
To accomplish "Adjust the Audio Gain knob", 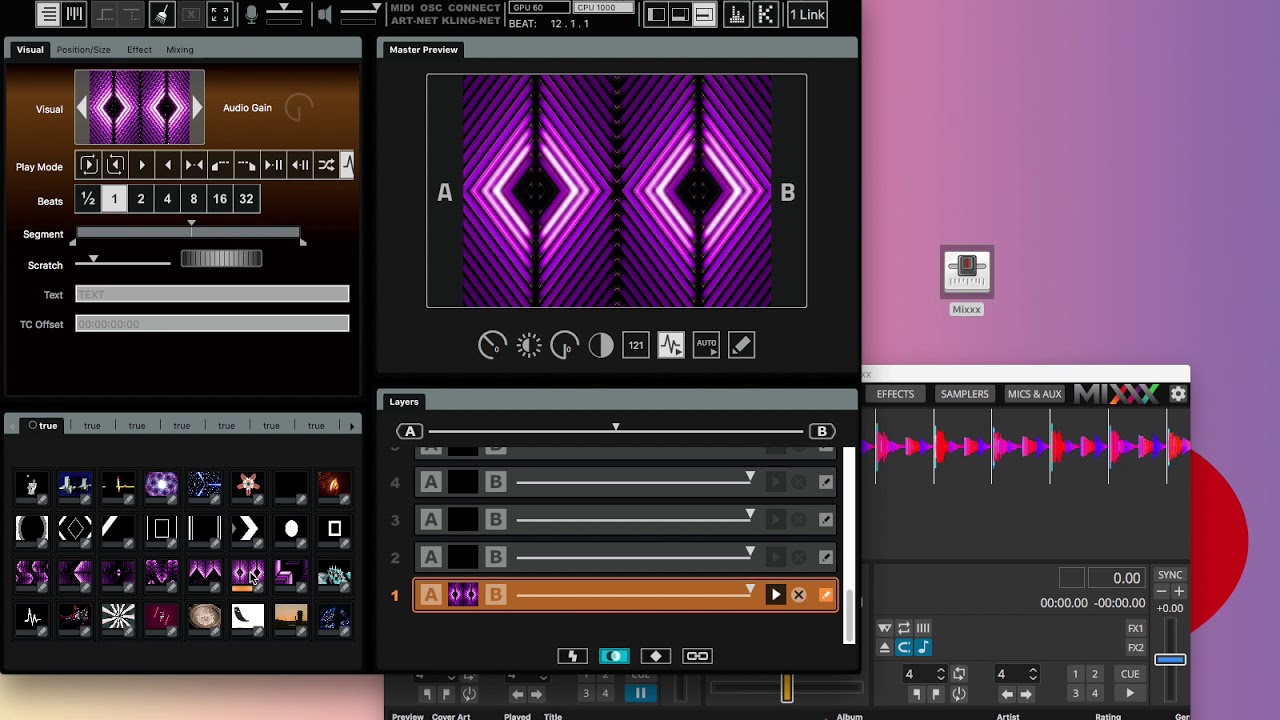I will pyautogui.click(x=298, y=108).
